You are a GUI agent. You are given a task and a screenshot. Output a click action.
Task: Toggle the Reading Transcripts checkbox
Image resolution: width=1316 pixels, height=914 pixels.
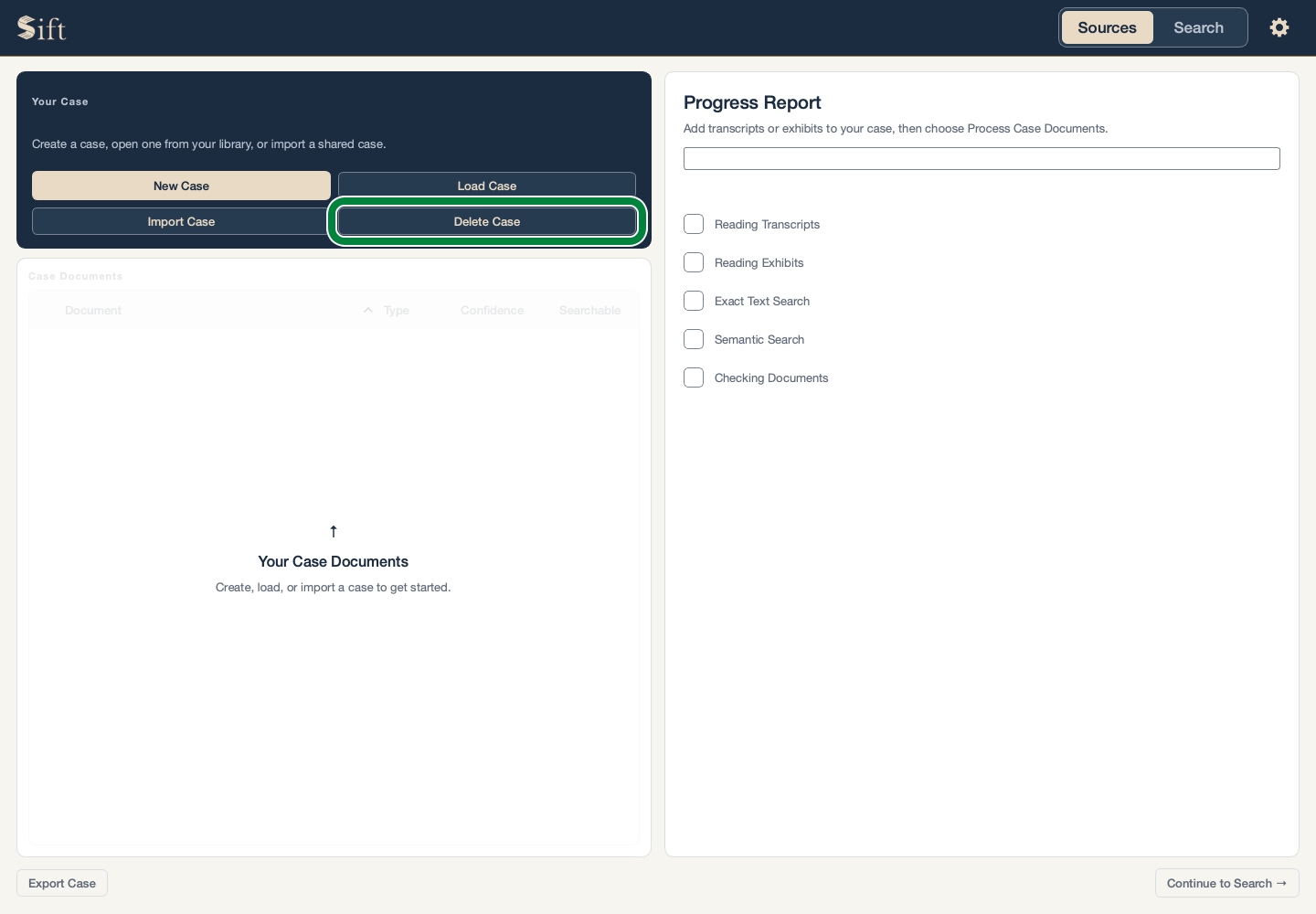point(694,224)
